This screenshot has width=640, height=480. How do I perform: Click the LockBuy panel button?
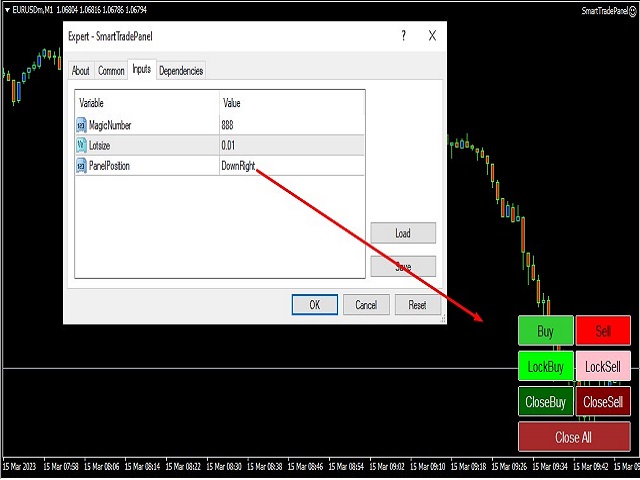(x=546, y=366)
